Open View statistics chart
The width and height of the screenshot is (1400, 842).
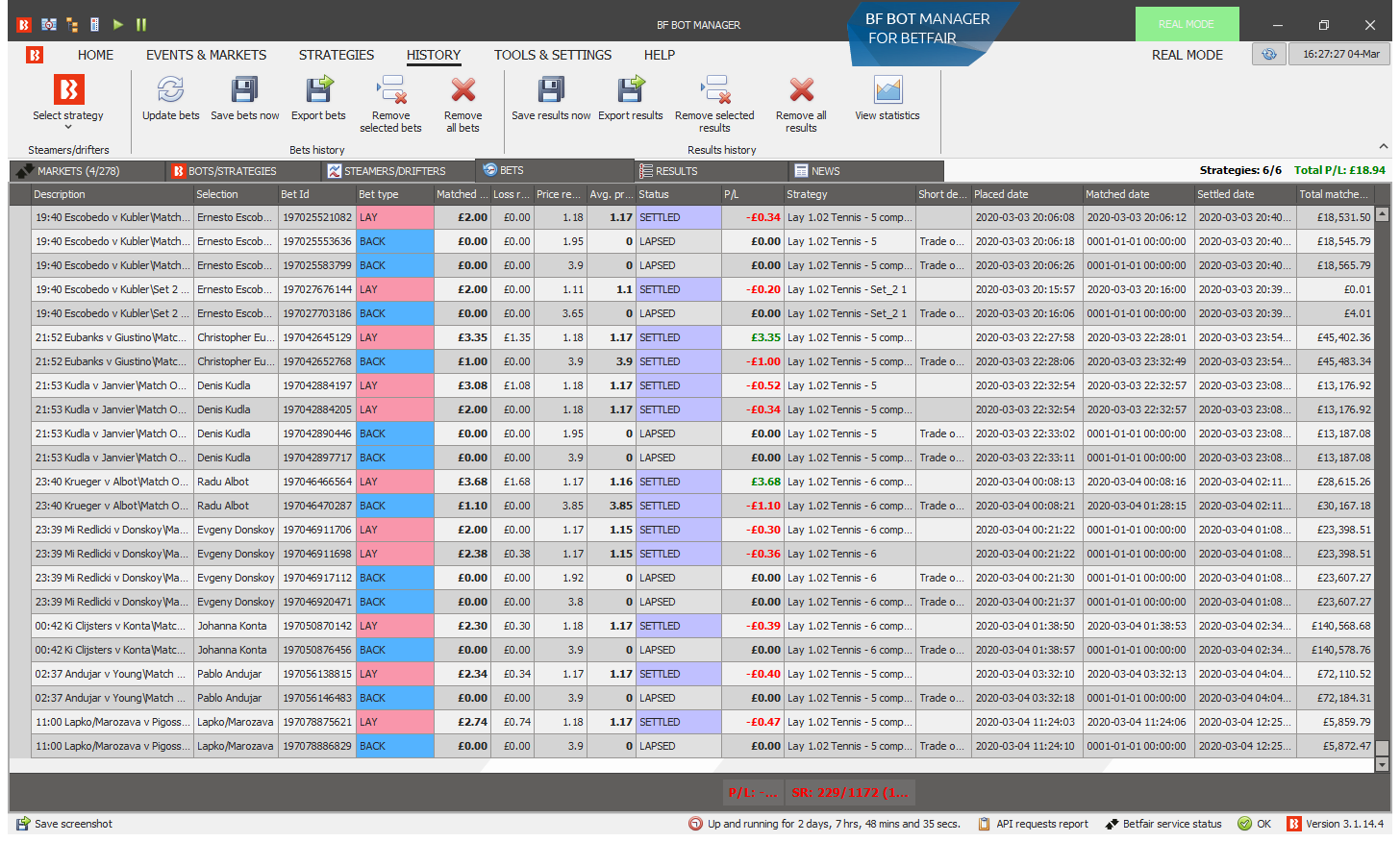tap(887, 90)
